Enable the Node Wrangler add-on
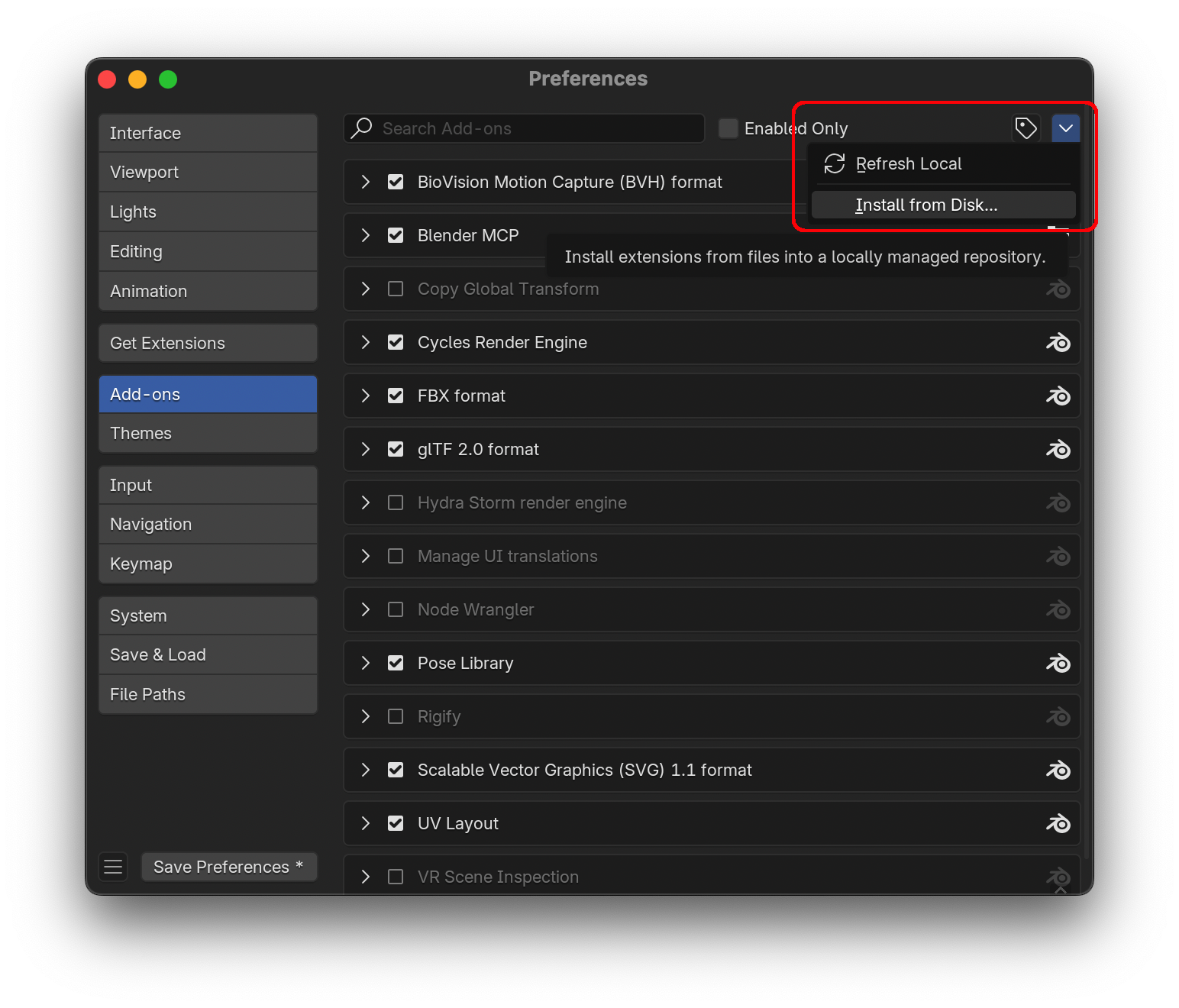The height and width of the screenshot is (1008, 1179). (396, 609)
